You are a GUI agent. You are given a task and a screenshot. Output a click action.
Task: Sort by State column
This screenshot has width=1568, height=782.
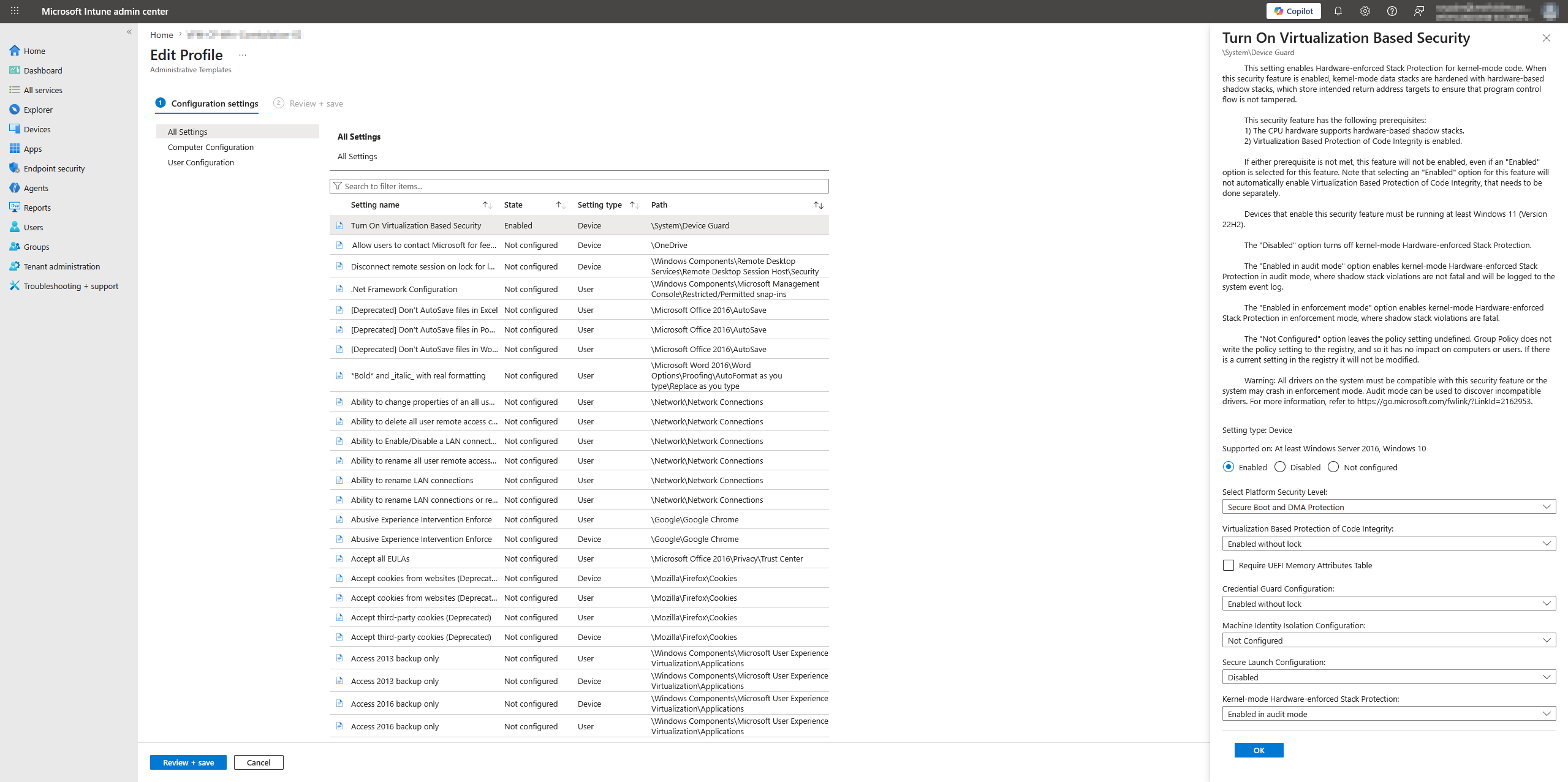(534, 205)
